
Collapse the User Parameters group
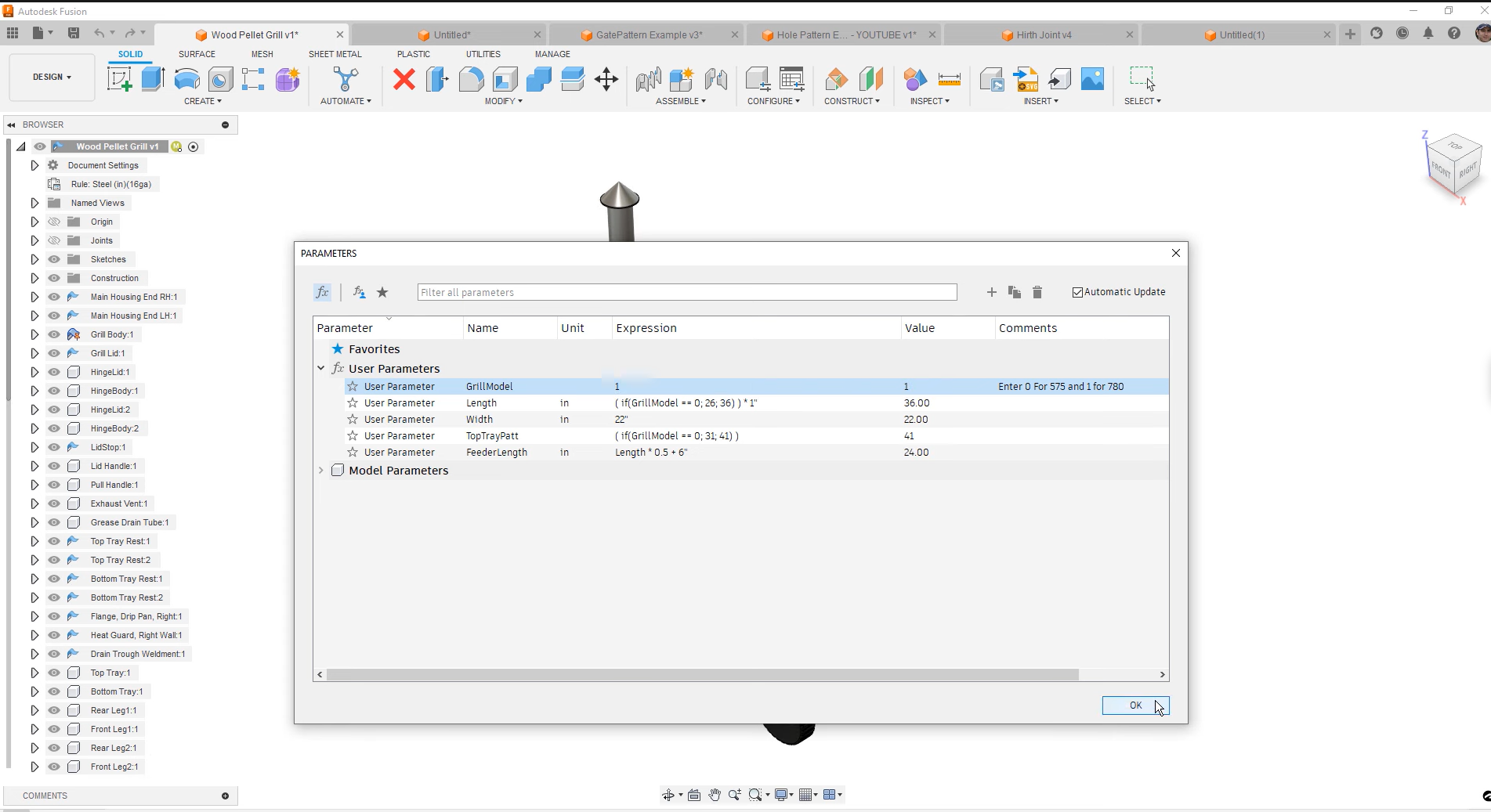320,368
